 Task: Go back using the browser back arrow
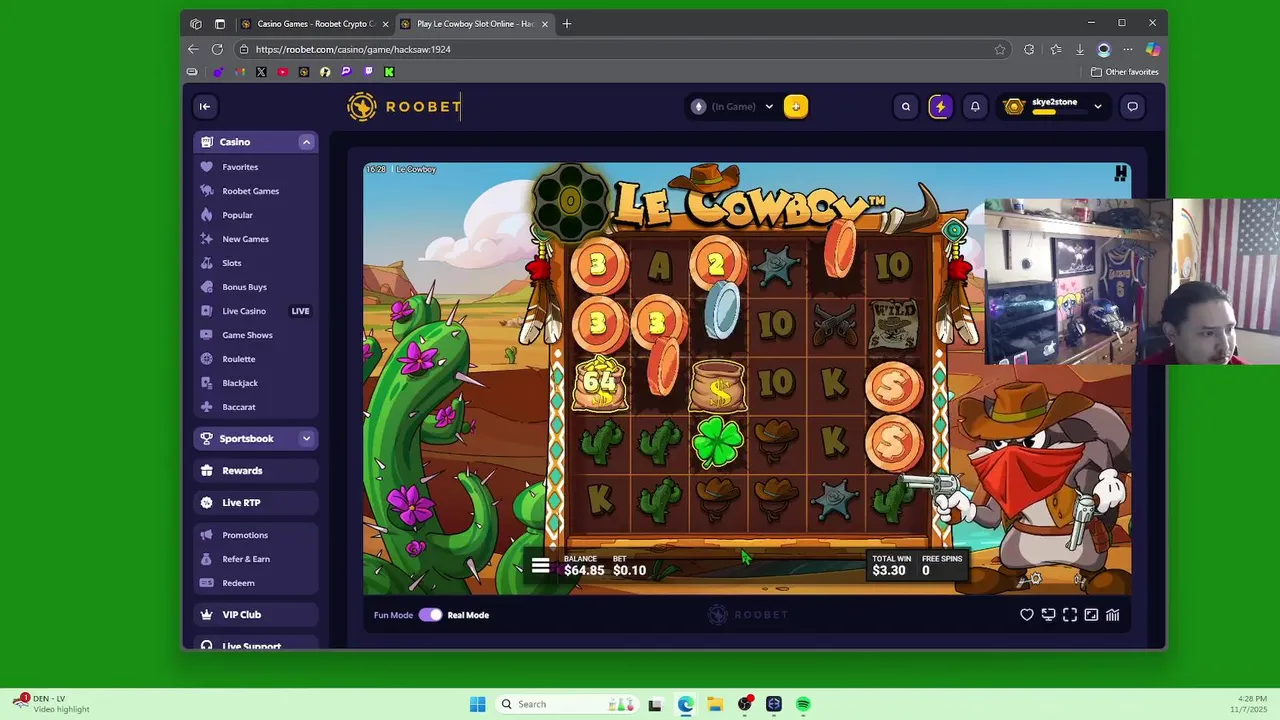[193, 49]
